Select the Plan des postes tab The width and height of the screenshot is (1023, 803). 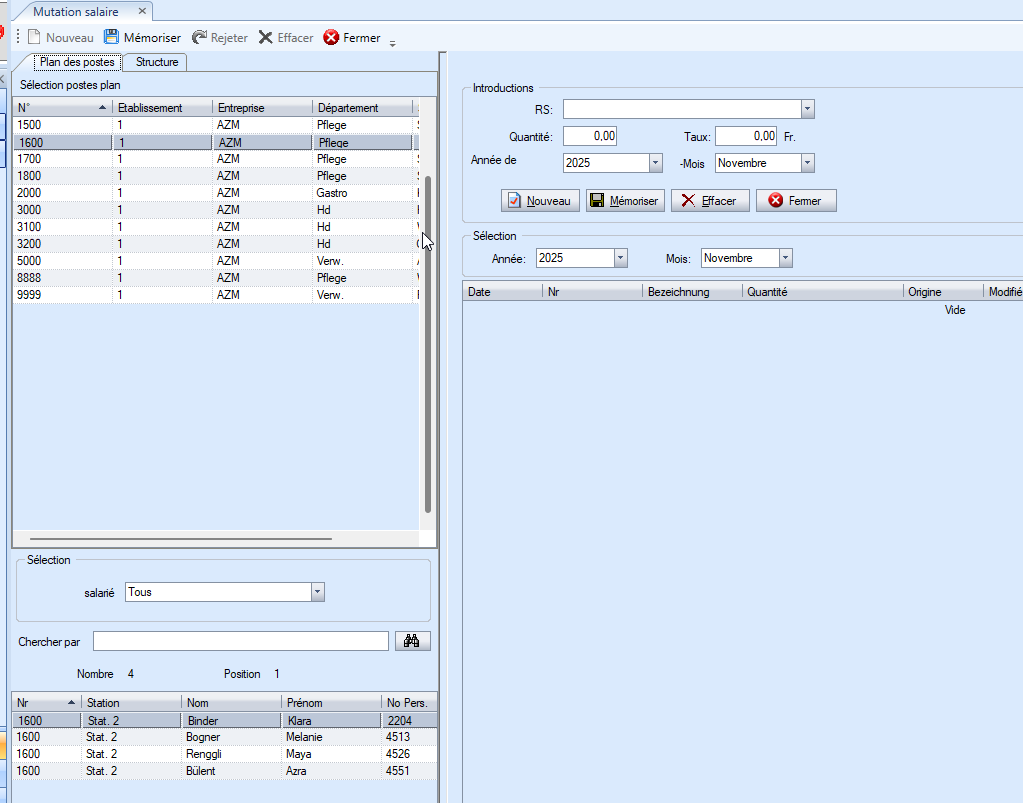[77, 62]
